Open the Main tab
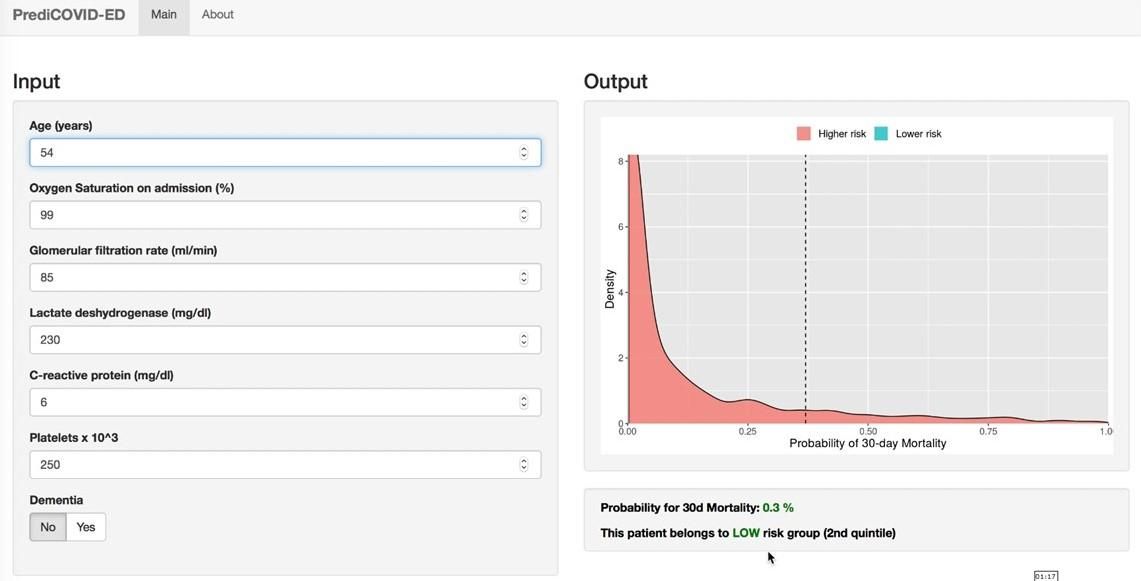Image resolution: width=1141 pixels, height=581 pixels. [164, 15]
